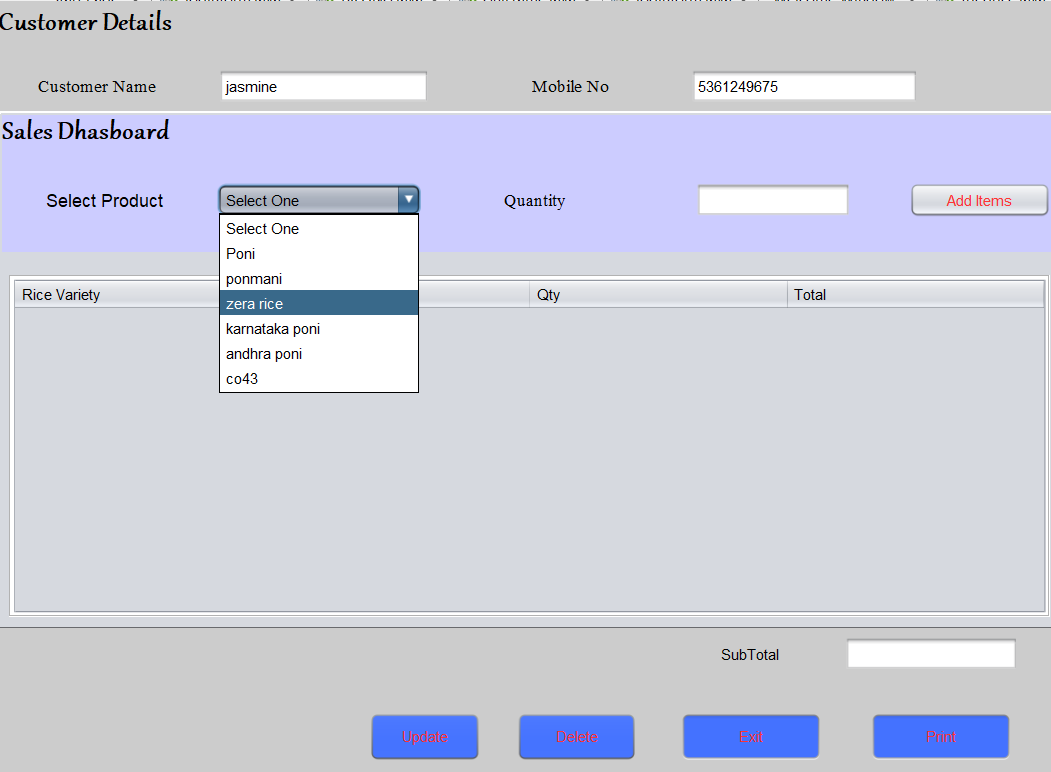Click the Mobile No input showing 5361249675
Viewport: 1051px width, 772px height.
coord(803,85)
